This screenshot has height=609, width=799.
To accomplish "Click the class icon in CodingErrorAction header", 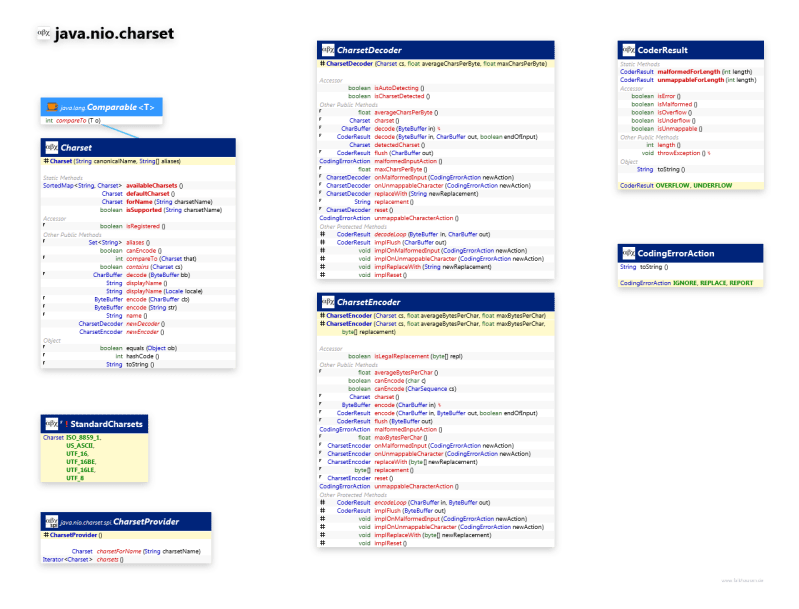I will pos(629,253).
